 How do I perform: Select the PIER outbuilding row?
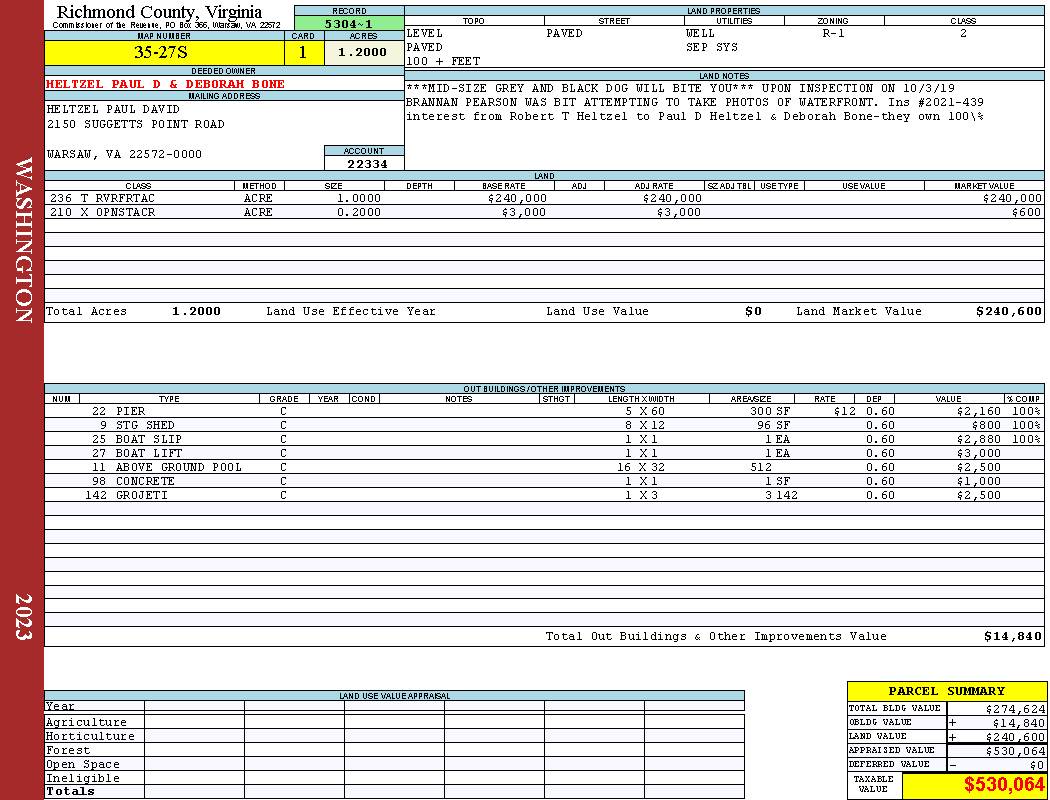[x=544, y=412]
